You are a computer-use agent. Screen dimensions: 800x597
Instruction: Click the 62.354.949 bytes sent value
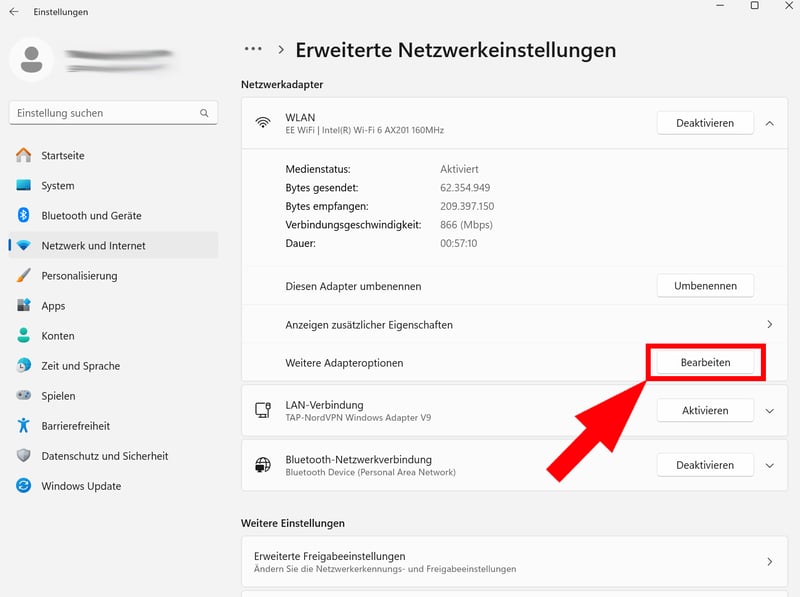click(465, 188)
